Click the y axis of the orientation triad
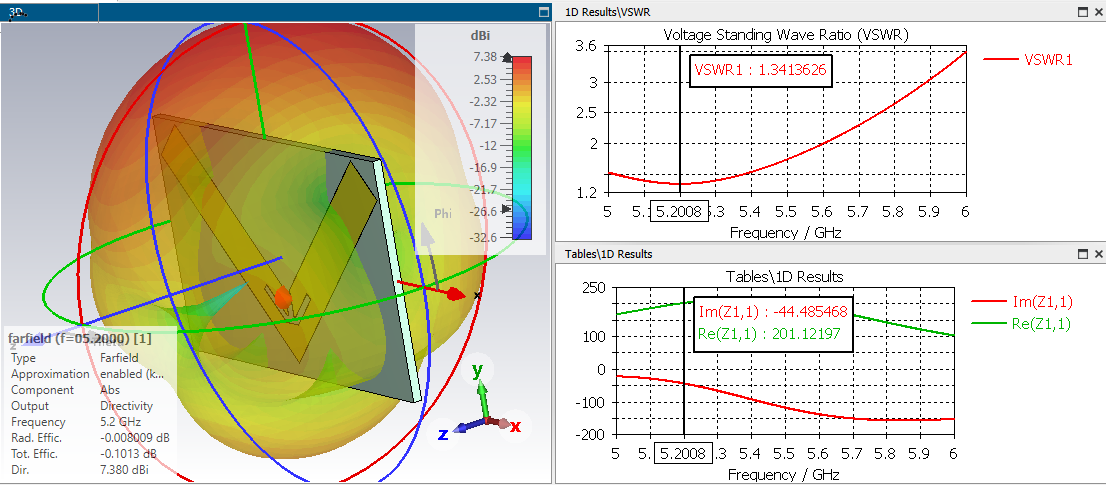Image resolution: width=1106 pixels, height=485 pixels. pyautogui.click(x=479, y=388)
